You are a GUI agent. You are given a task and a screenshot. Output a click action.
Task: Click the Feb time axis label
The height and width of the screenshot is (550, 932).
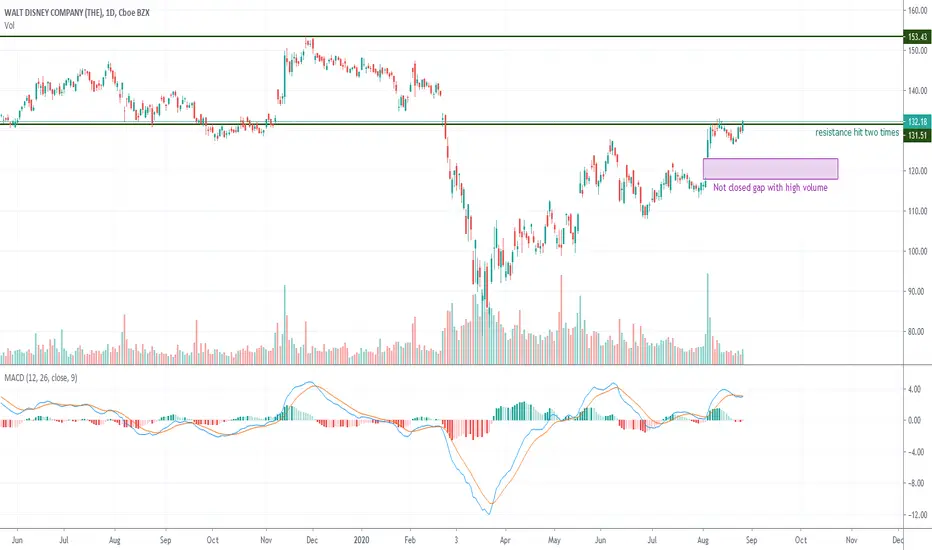(410, 540)
